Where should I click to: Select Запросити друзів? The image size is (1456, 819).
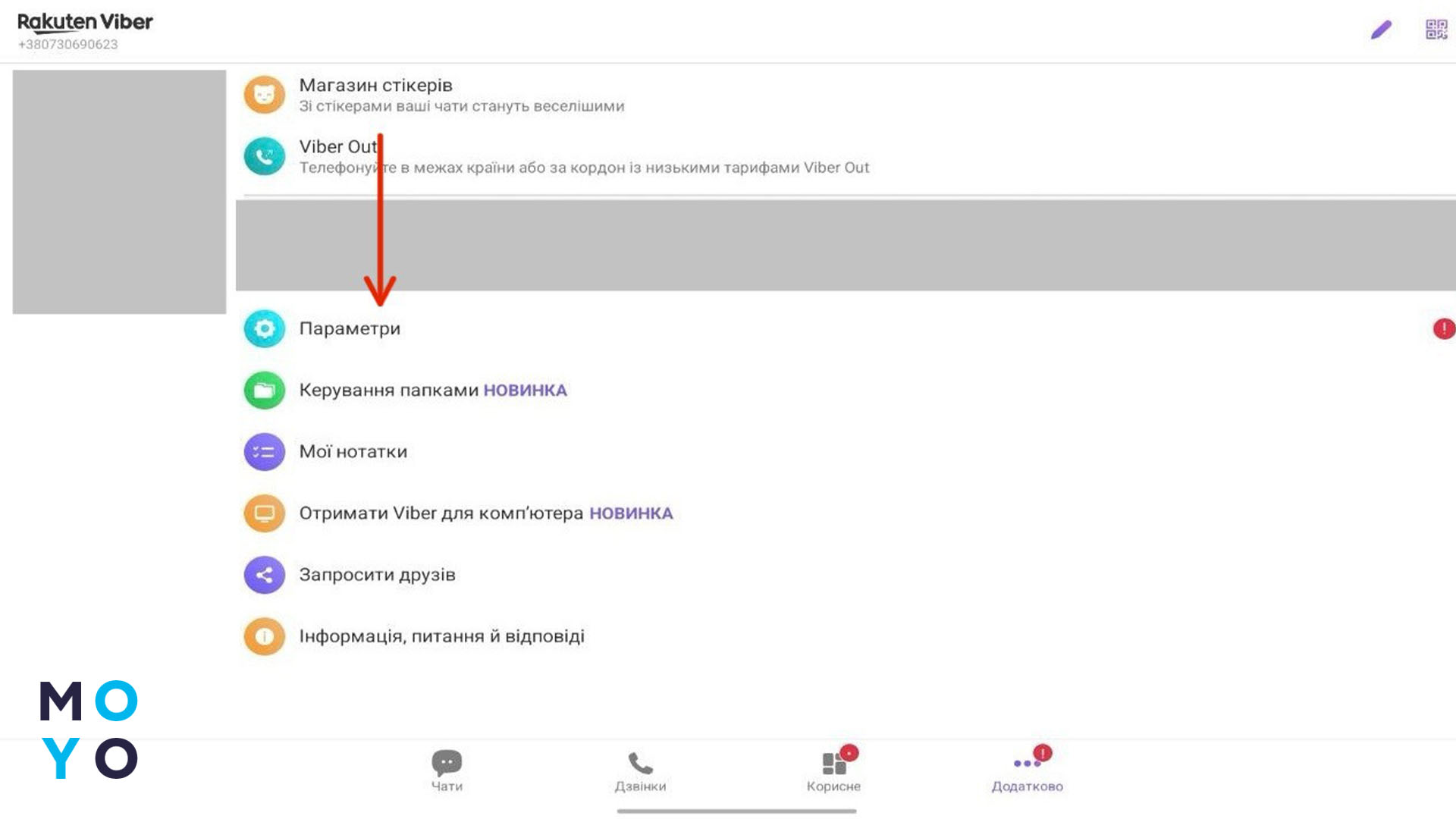[846, 575]
